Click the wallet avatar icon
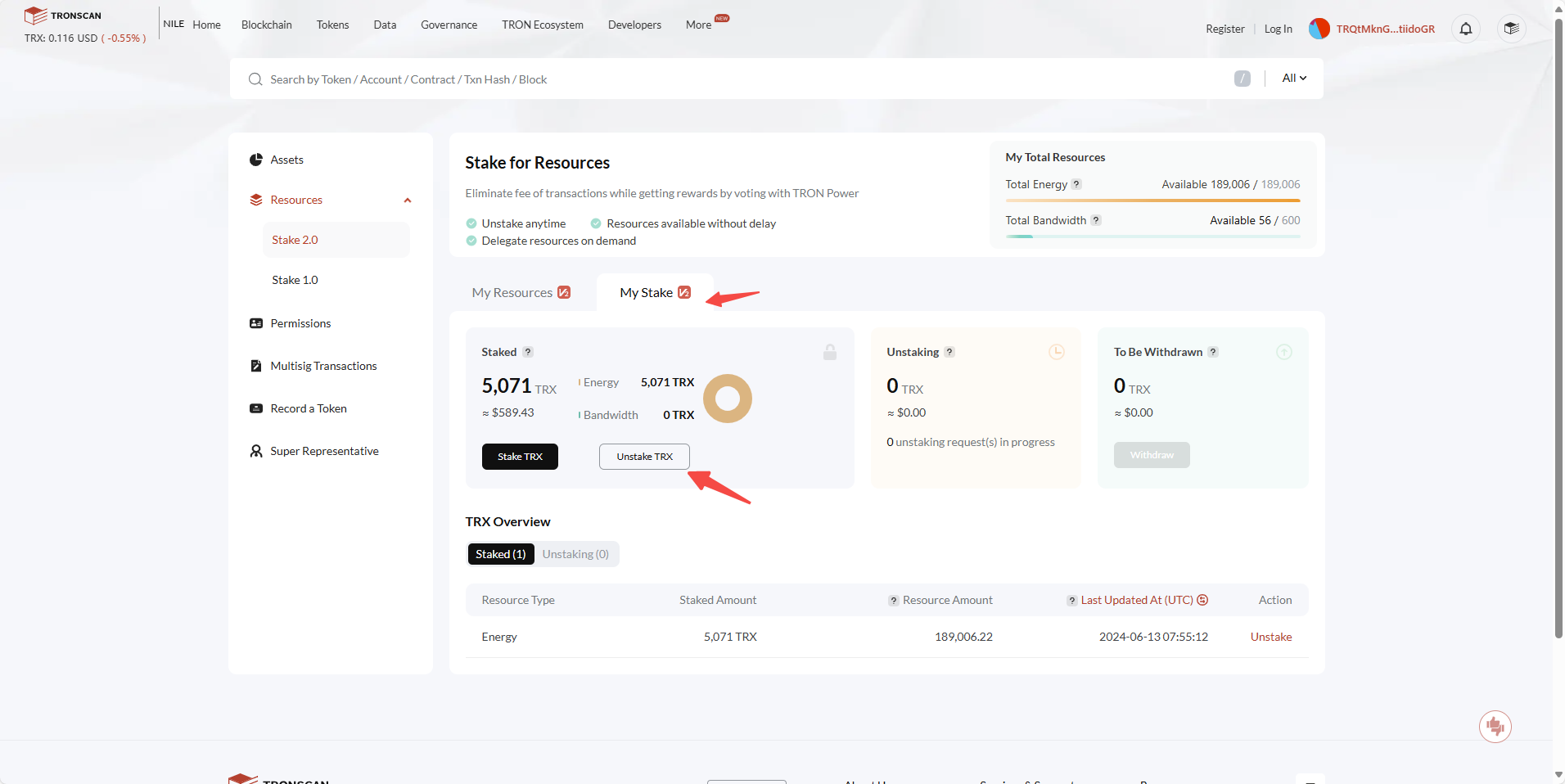The width and height of the screenshot is (1565, 784). point(1319,29)
